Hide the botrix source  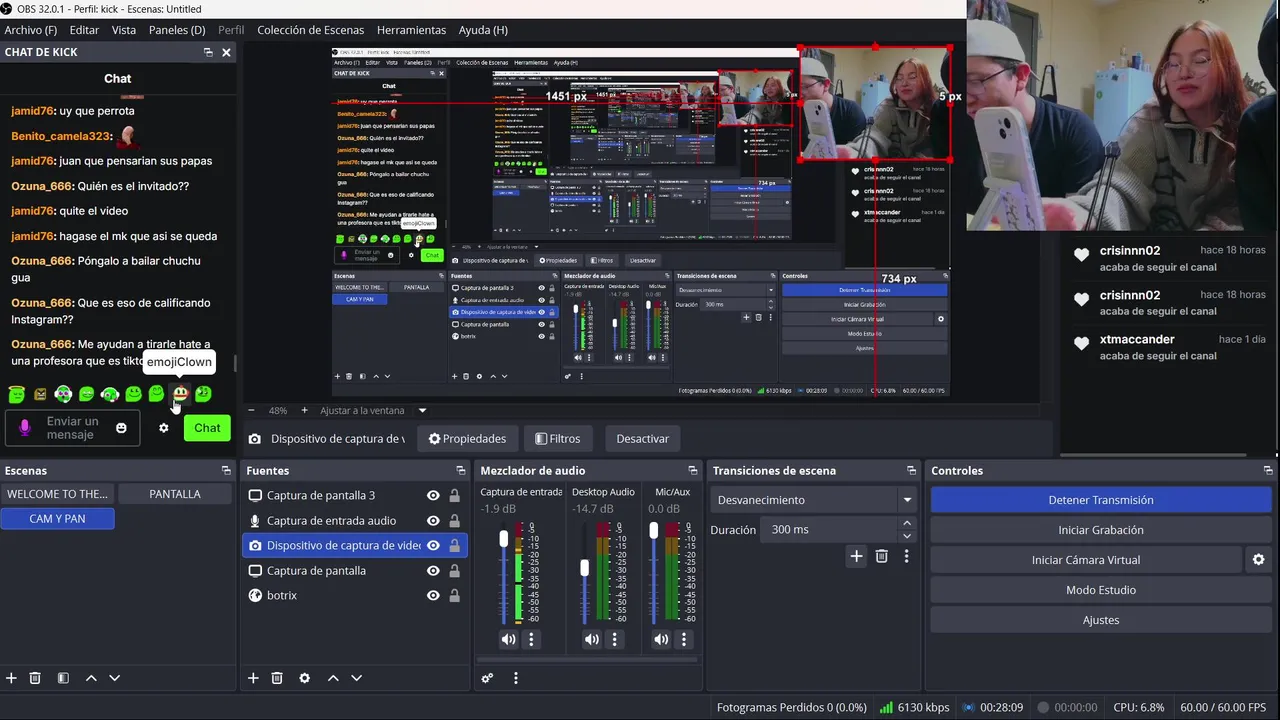click(433, 595)
